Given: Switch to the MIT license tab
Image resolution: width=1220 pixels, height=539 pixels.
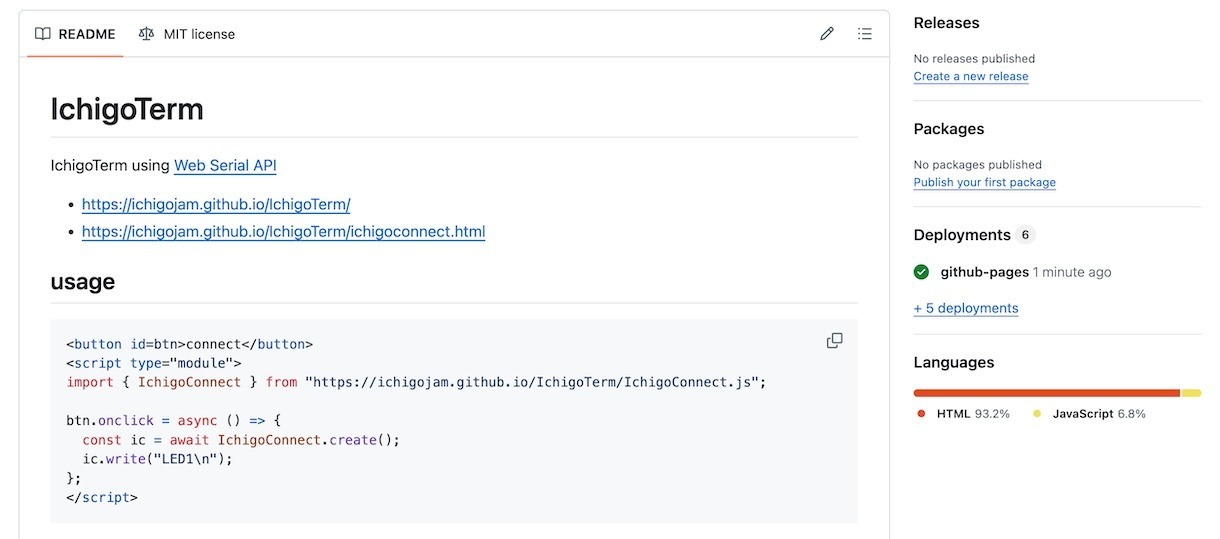Looking at the screenshot, I should point(187,34).
